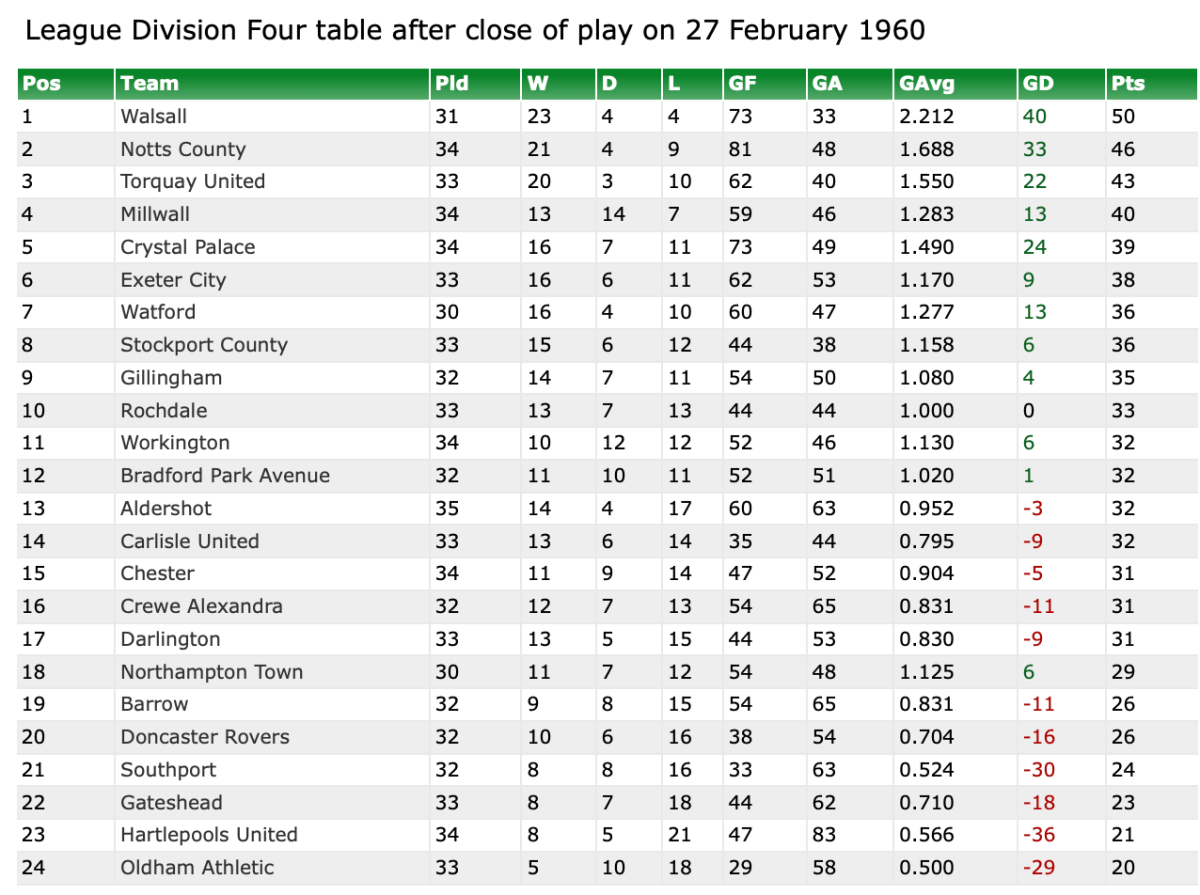Viewport: 1200px width, 895px height.
Task: Sort by the Team column header
Action: (149, 84)
